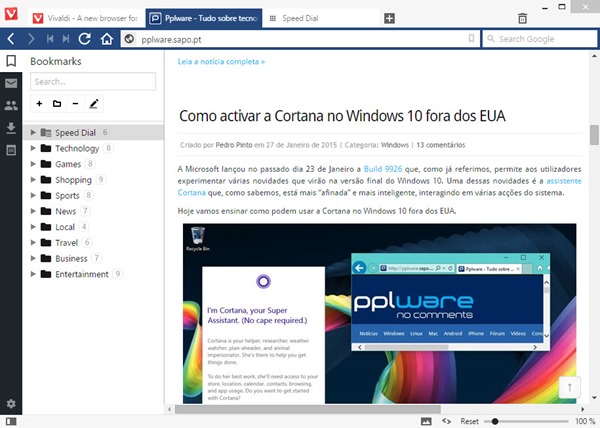The width and height of the screenshot is (600, 428).
Task: Open the Downloads panel
Action: (11, 128)
